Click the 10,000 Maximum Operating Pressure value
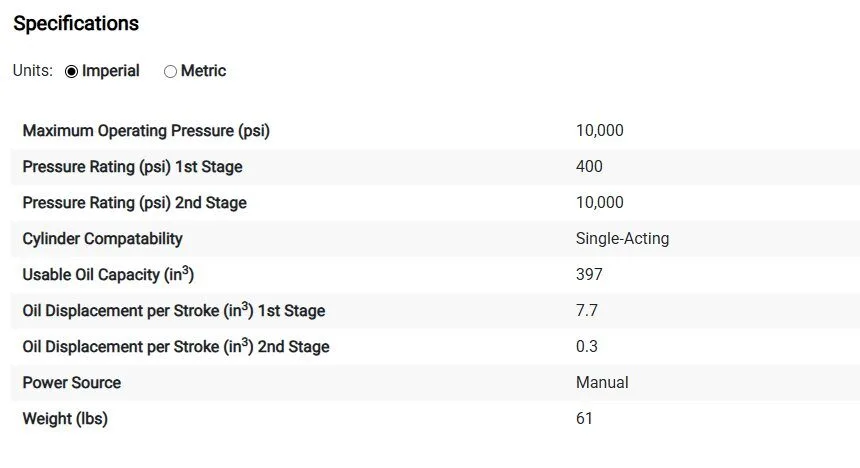Image resolution: width=860 pixels, height=468 pixels. pos(599,131)
